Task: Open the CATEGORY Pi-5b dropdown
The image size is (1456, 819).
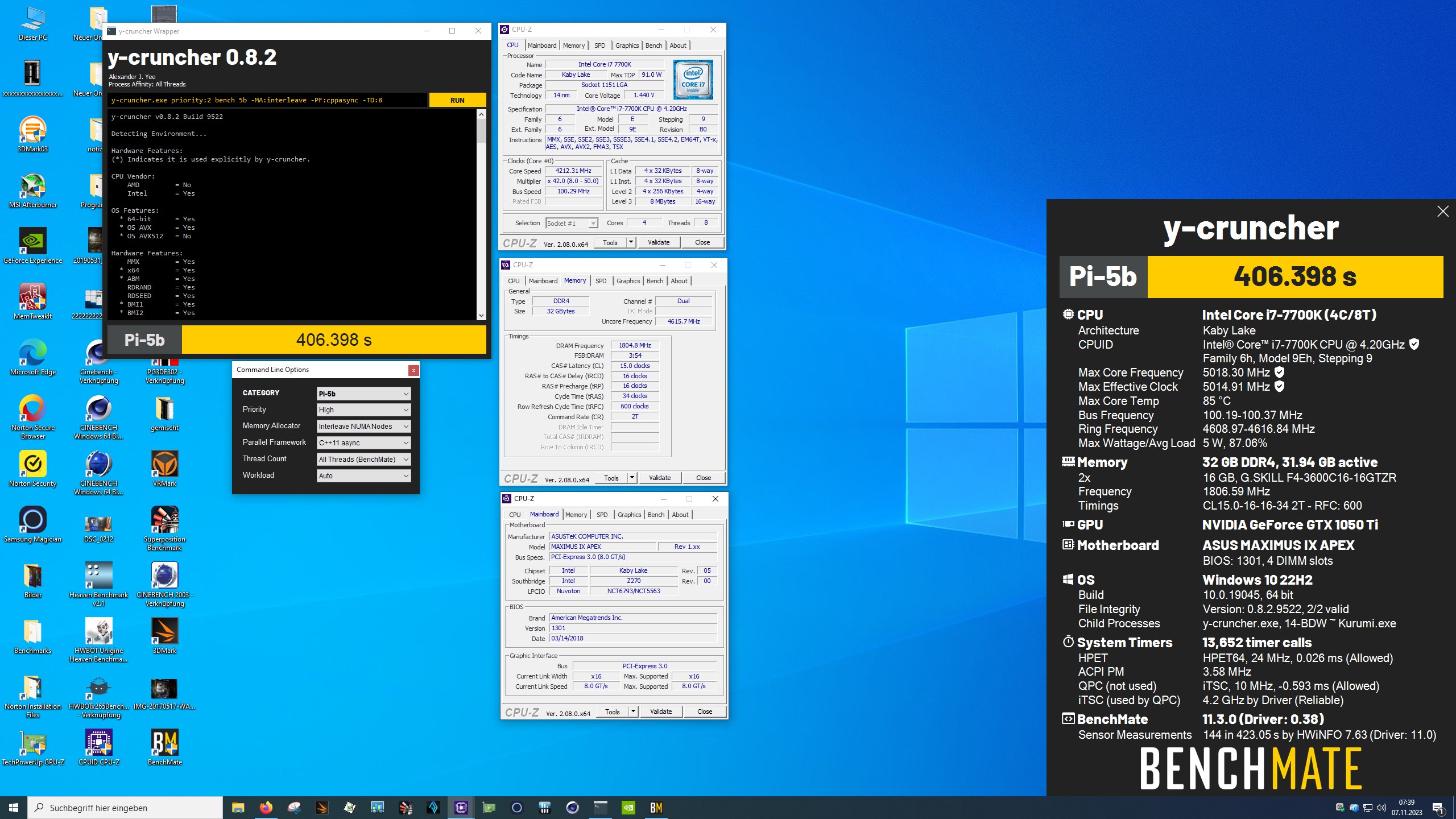Action: pos(363,394)
